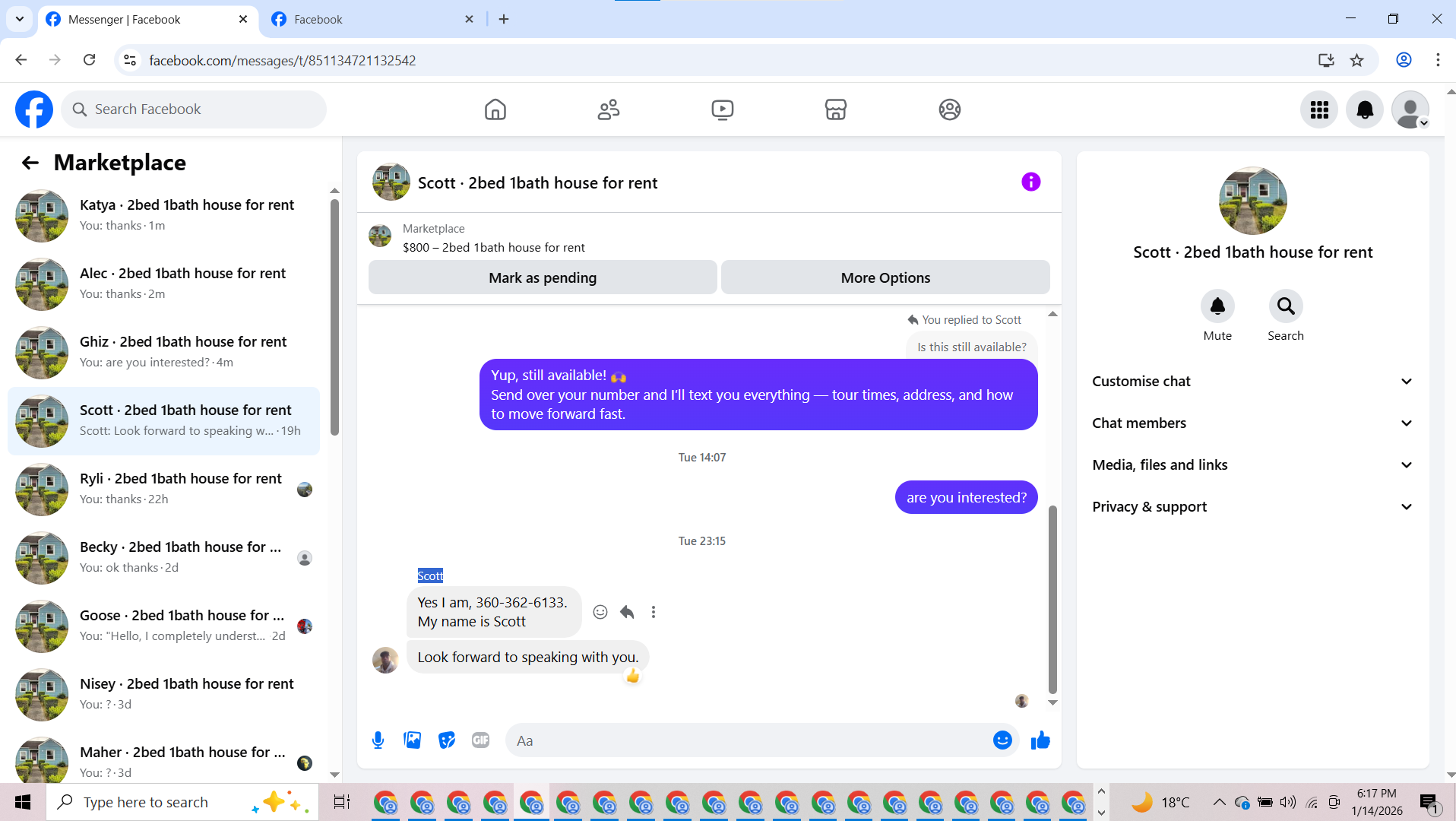Viewport: 1456px width, 821px height.
Task: Open the Groups icon in top navigation
Action: tap(949, 109)
